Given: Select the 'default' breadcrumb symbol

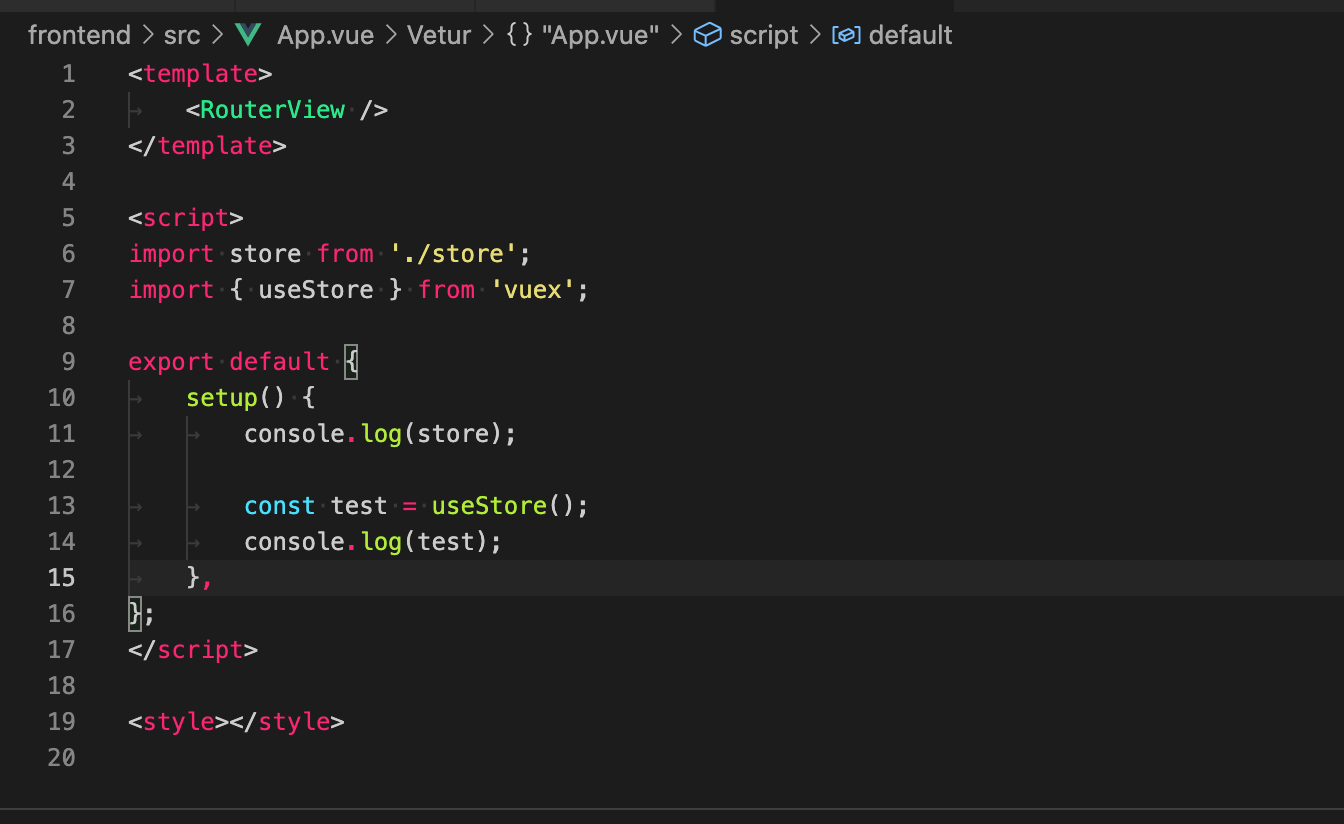Looking at the screenshot, I should (910, 35).
